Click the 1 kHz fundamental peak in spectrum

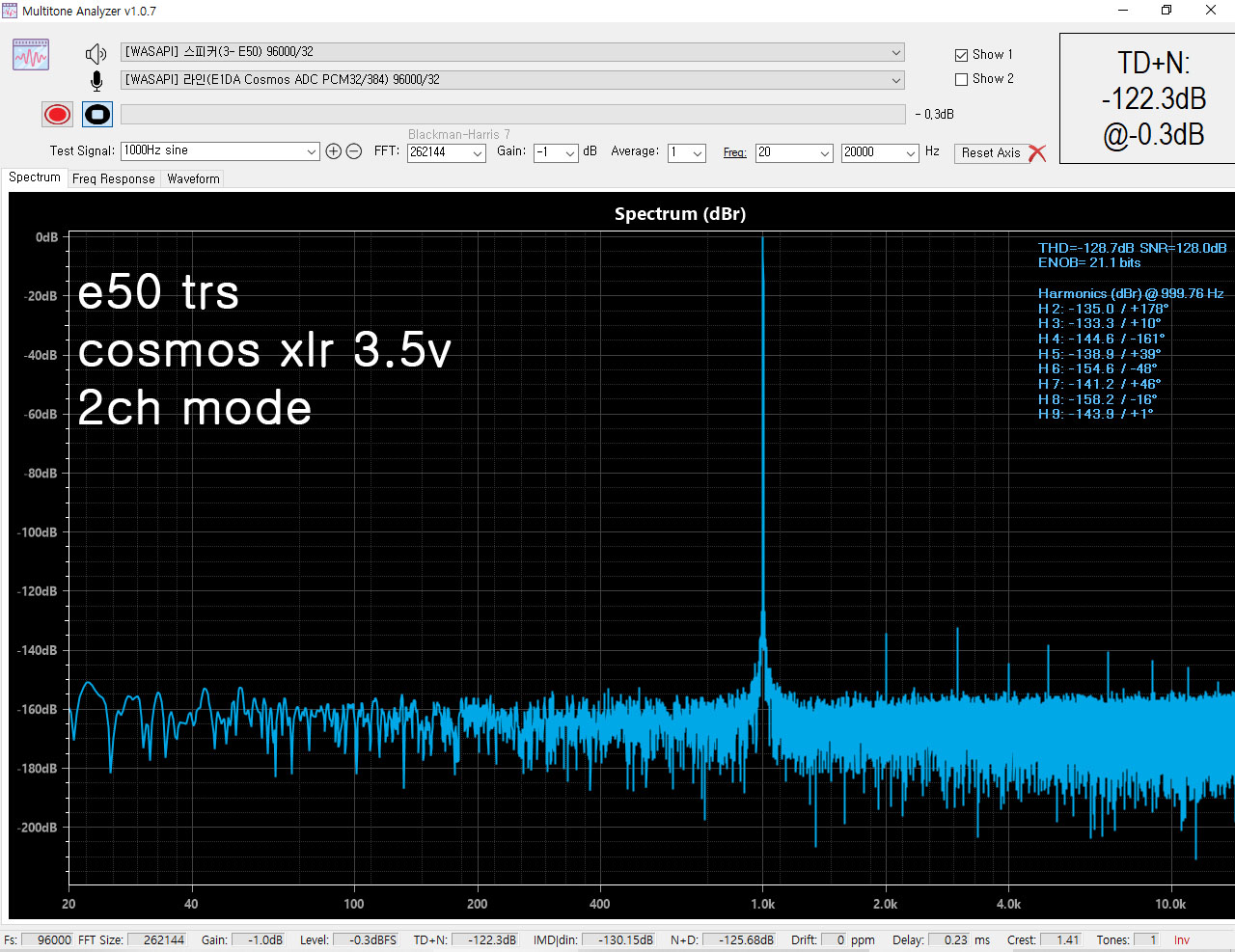click(x=762, y=434)
